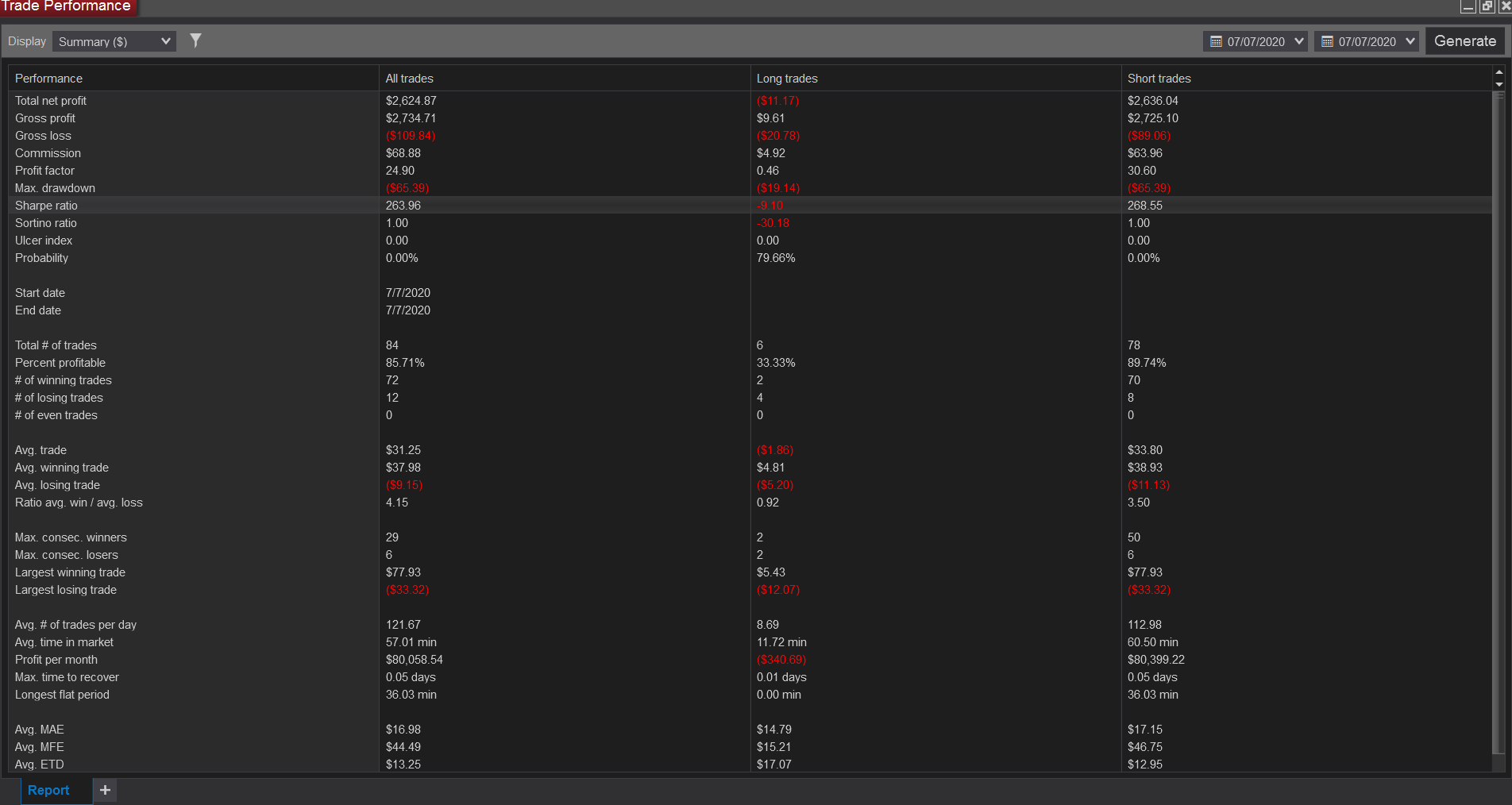The width and height of the screenshot is (1512, 805).
Task: Click the All trades percent profitable 85.71%
Action: coord(405,363)
